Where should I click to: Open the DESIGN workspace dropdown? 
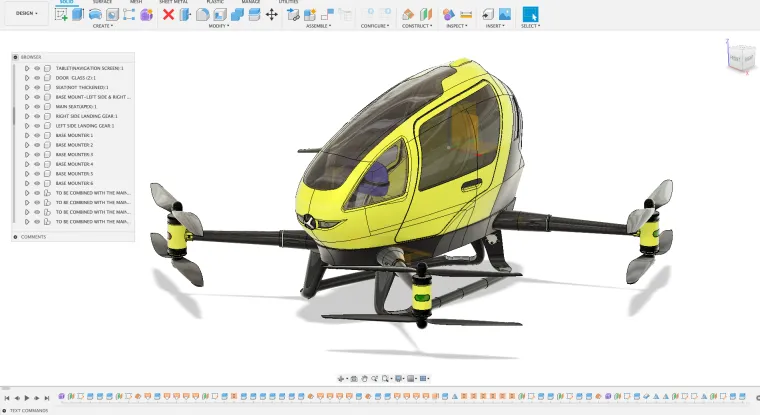click(x=25, y=14)
